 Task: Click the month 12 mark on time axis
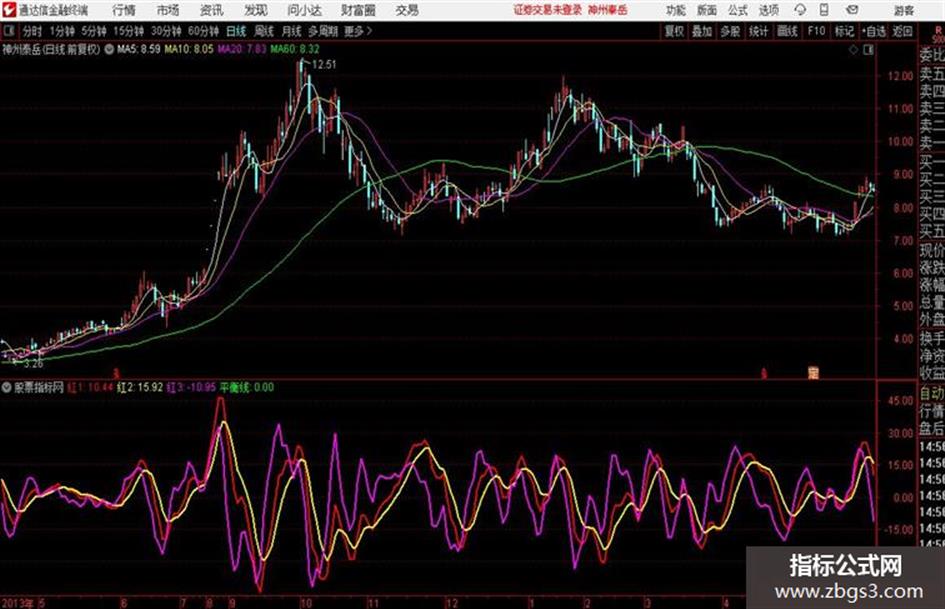(451, 602)
